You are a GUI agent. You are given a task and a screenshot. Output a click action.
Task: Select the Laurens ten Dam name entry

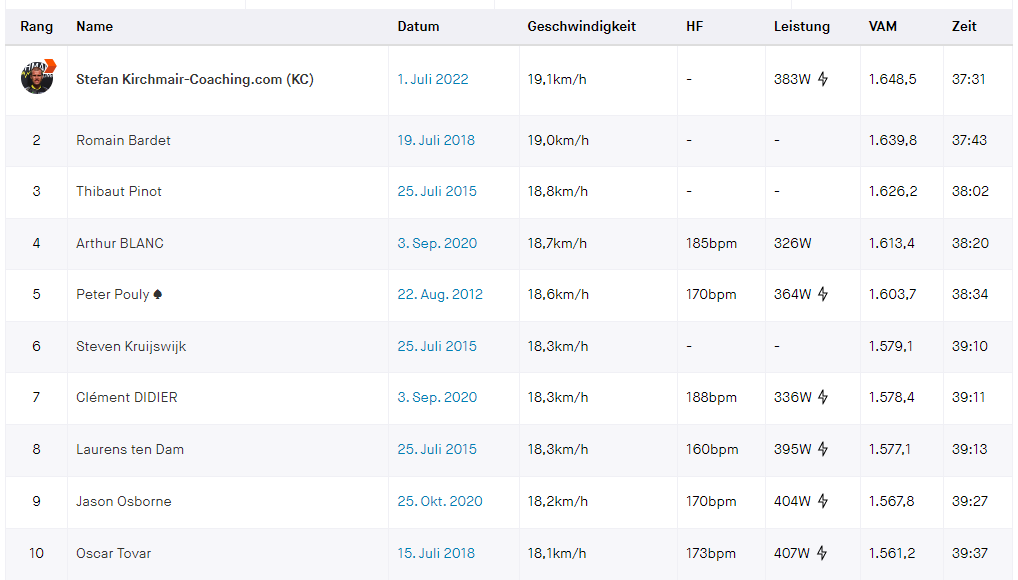(x=130, y=449)
